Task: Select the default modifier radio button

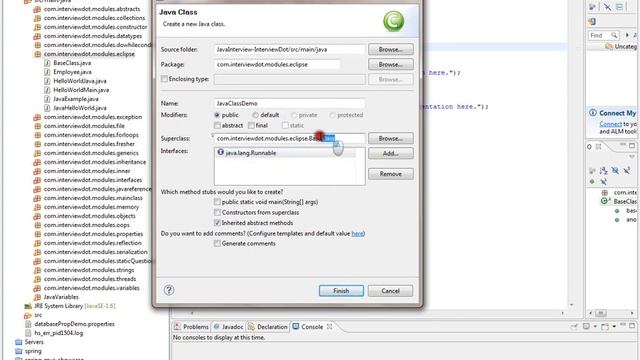Action: (x=255, y=115)
